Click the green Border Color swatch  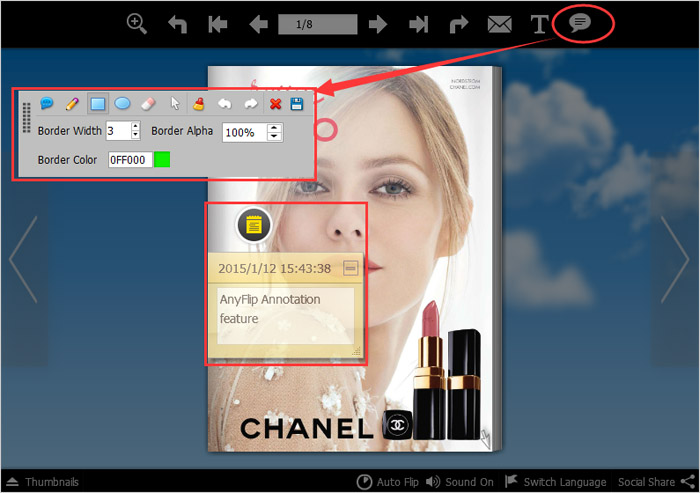click(x=162, y=159)
